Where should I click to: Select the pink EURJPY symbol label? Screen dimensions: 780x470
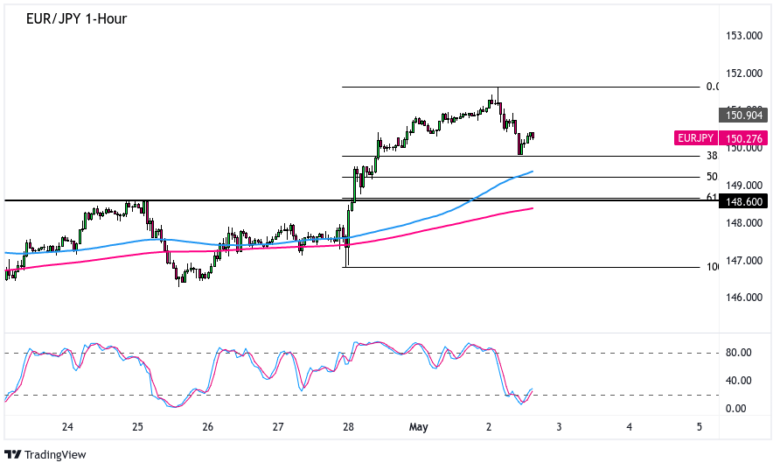click(692, 139)
